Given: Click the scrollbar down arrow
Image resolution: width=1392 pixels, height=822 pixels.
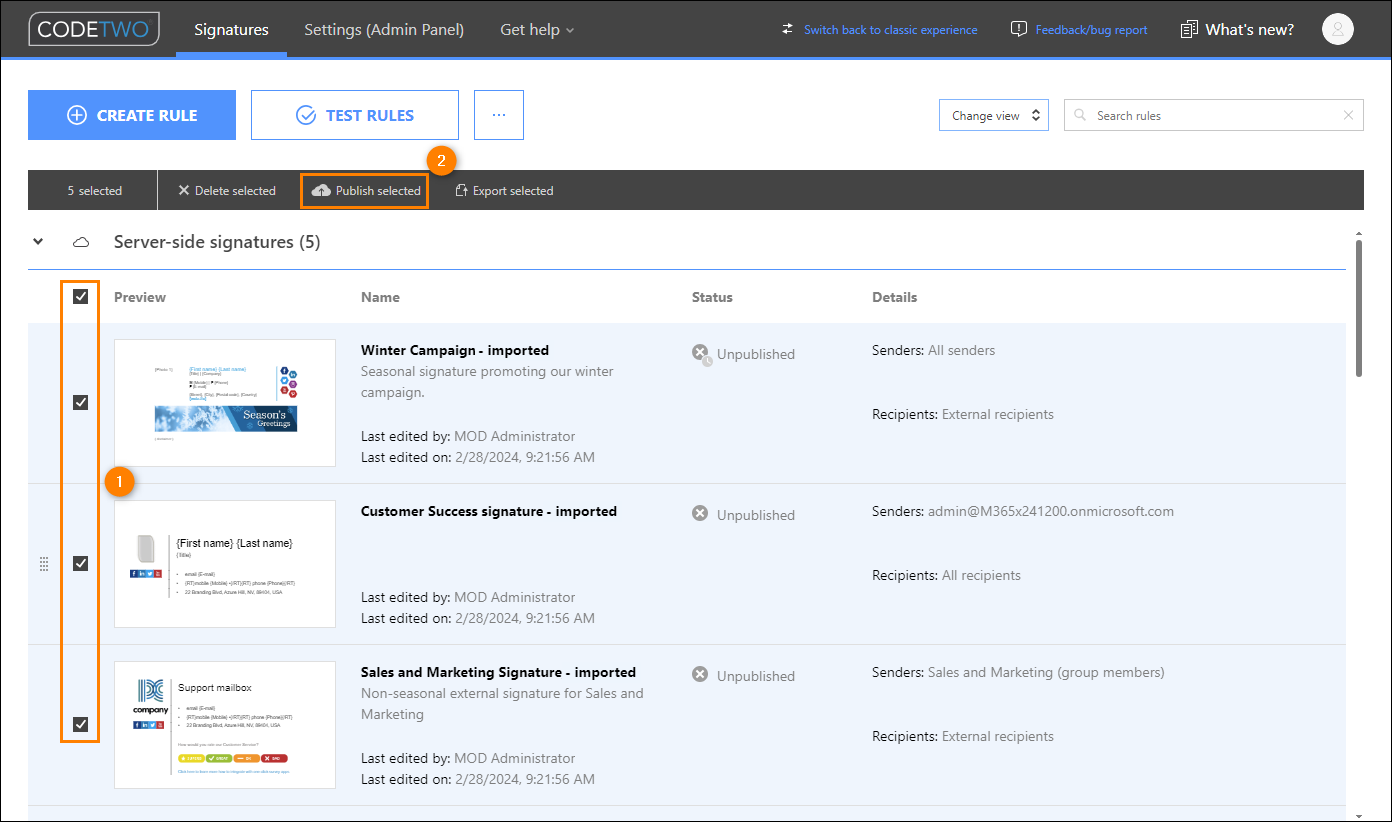Looking at the screenshot, I should click(x=1358, y=816).
